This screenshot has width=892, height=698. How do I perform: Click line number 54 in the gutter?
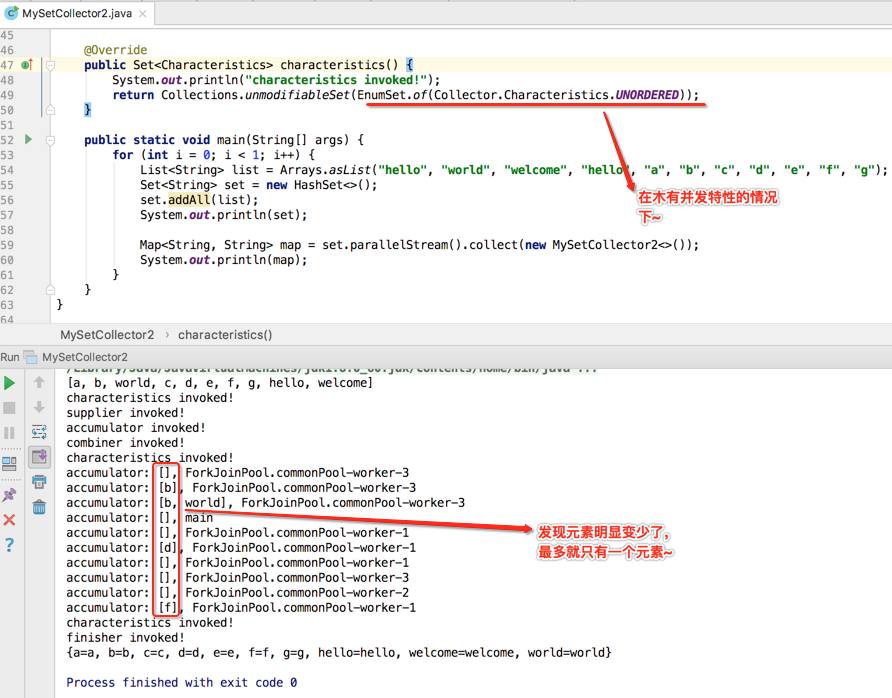coord(7,170)
